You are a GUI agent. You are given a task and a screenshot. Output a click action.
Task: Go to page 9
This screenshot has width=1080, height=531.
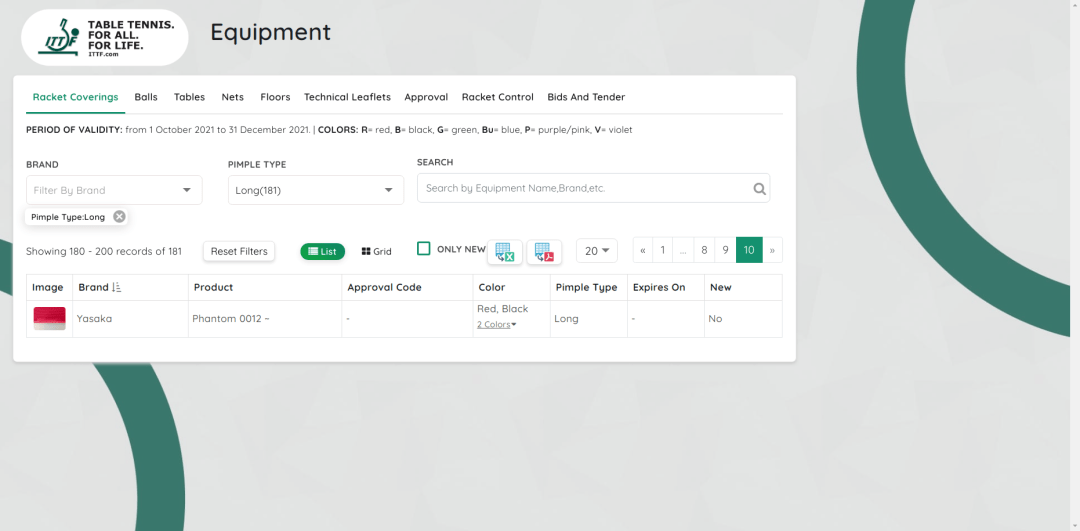click(727, 251)
